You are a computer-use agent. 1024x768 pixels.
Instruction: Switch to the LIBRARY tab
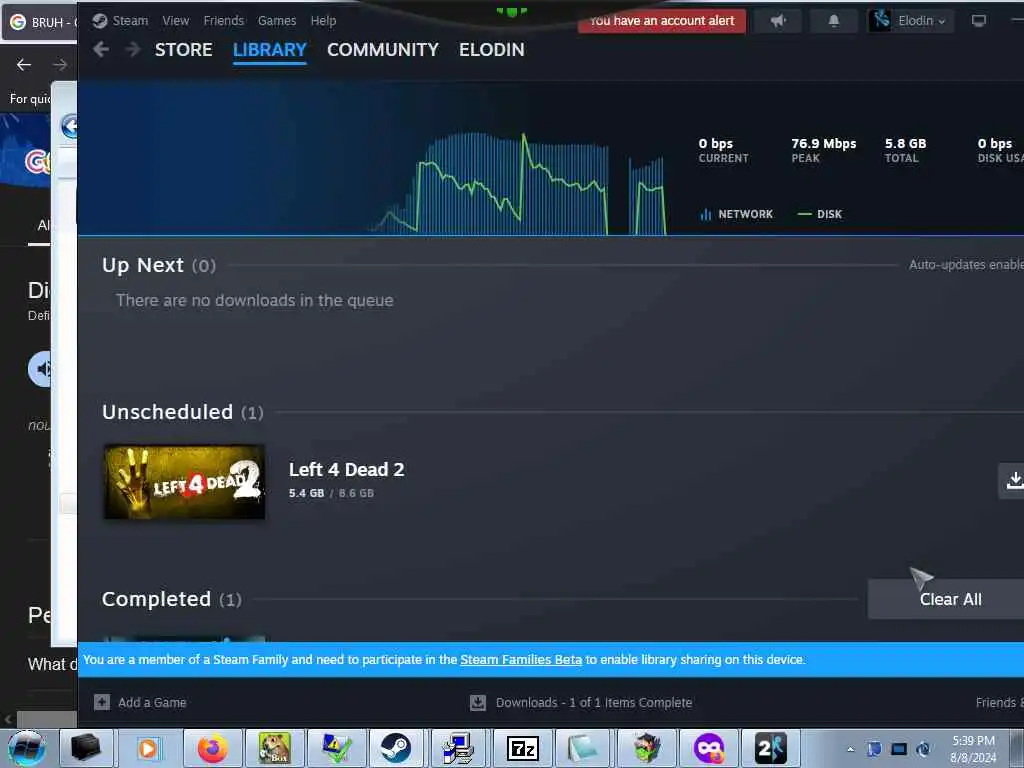270,50
